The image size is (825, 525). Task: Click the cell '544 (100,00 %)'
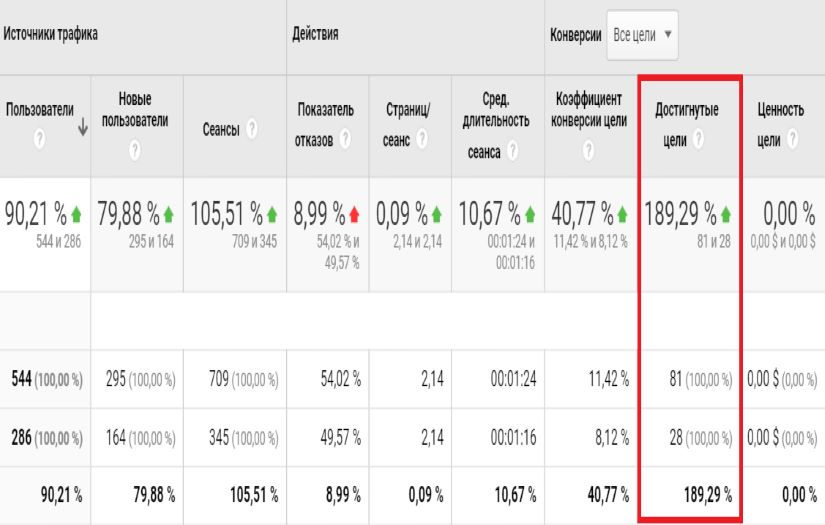(x=47, y=379)
